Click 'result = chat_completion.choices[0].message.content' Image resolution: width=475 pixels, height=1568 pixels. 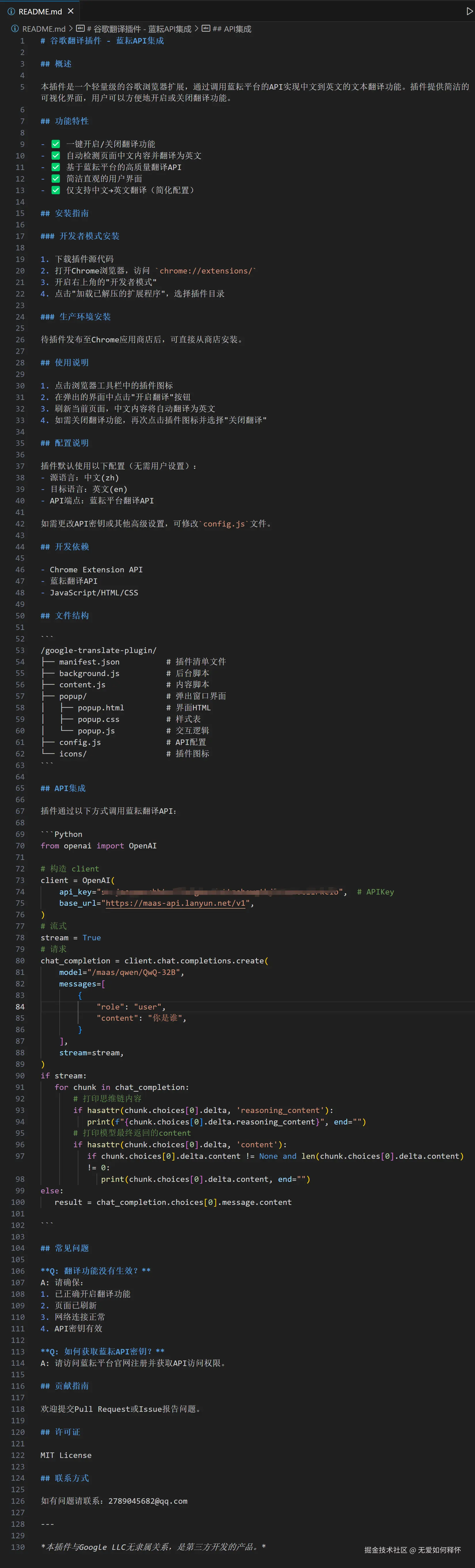click(173, 1202)
